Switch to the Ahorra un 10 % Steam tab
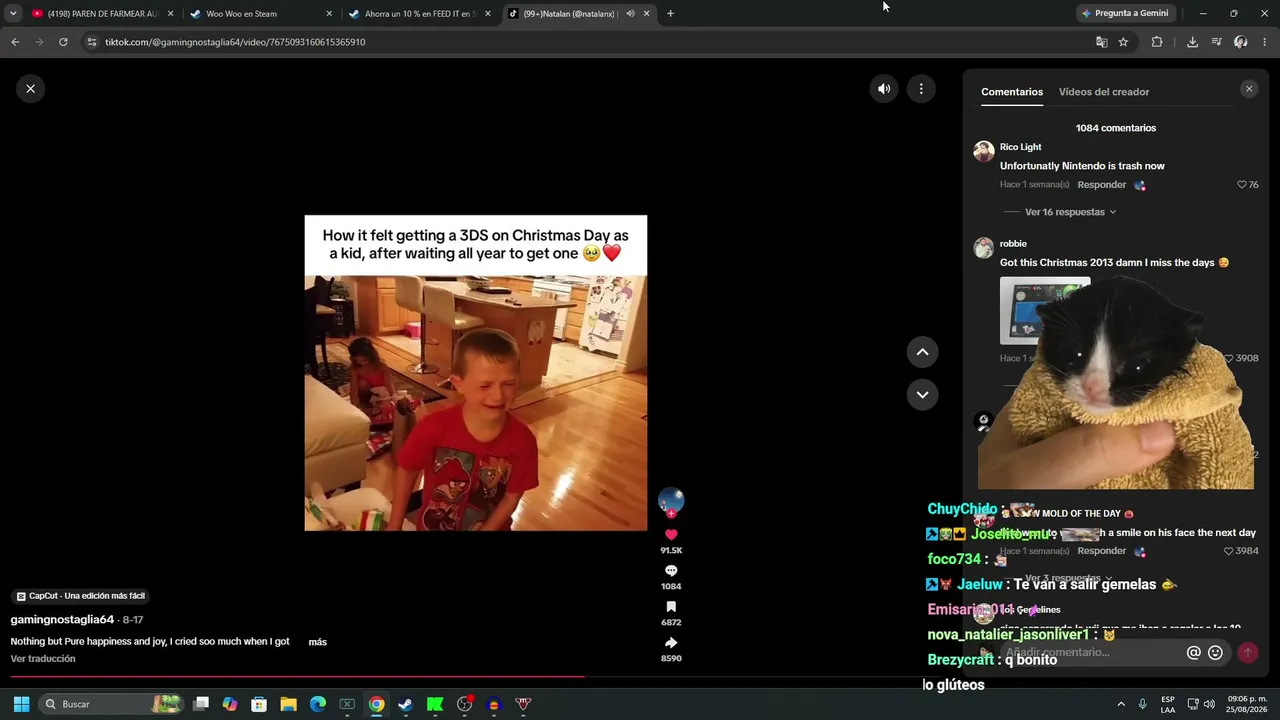This screenshot has height=720, width=1280. [x=420, y=14]
